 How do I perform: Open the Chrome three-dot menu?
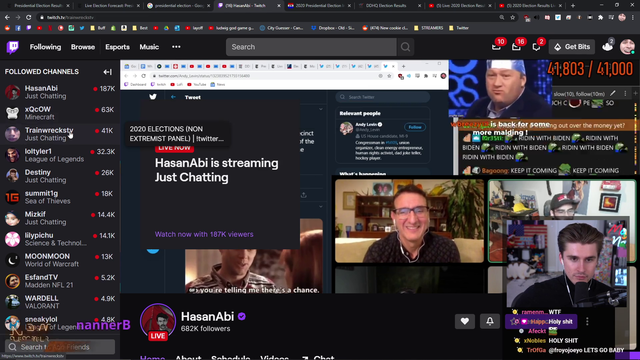click(633, 18)
